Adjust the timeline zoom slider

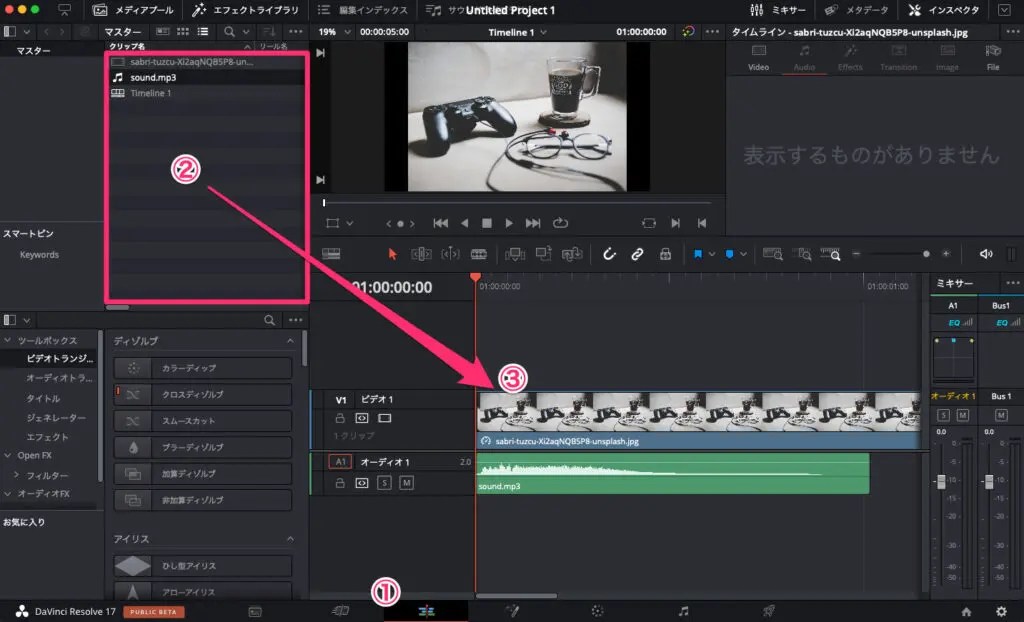[x=926, y=254]
